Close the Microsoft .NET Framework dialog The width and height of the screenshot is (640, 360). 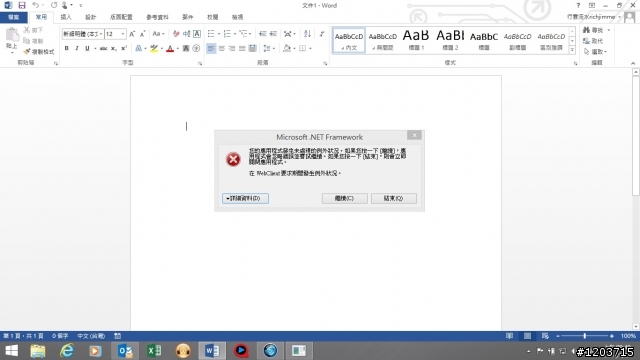coord(414,135)
